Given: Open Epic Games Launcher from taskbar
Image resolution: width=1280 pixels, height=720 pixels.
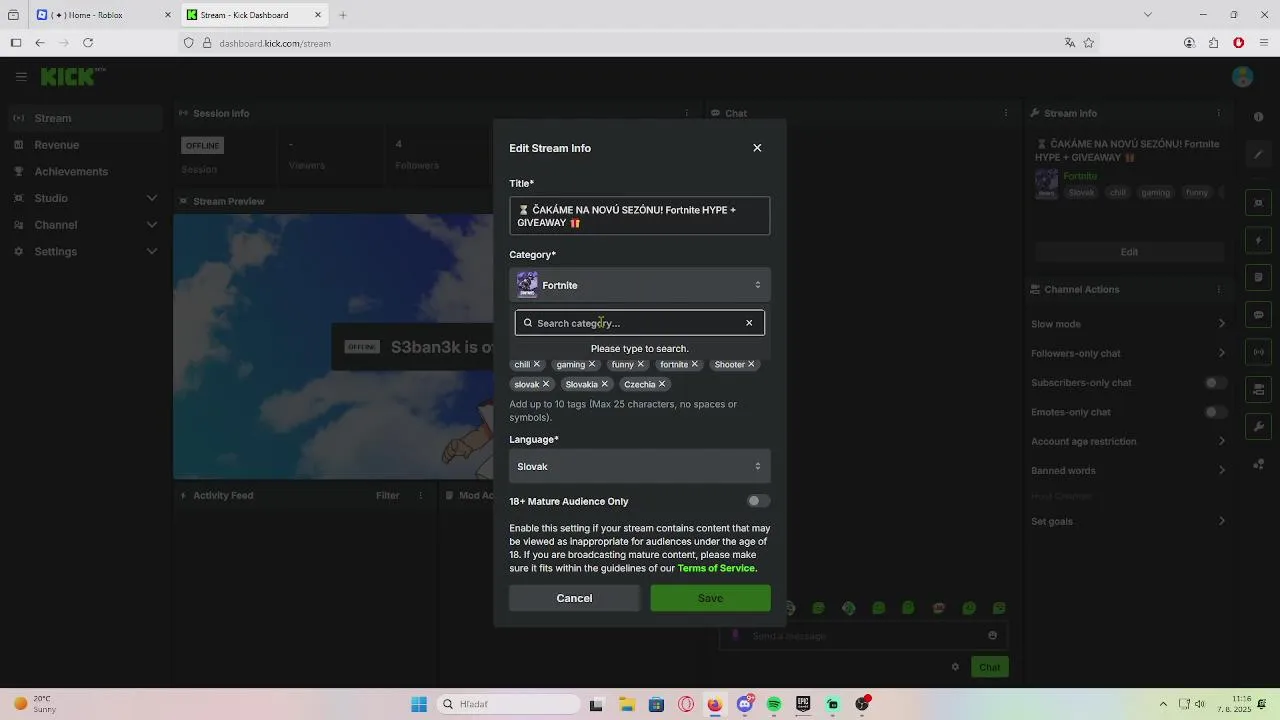Looking at the screenshot, I should pyautogui.click(x=803, y=704).
